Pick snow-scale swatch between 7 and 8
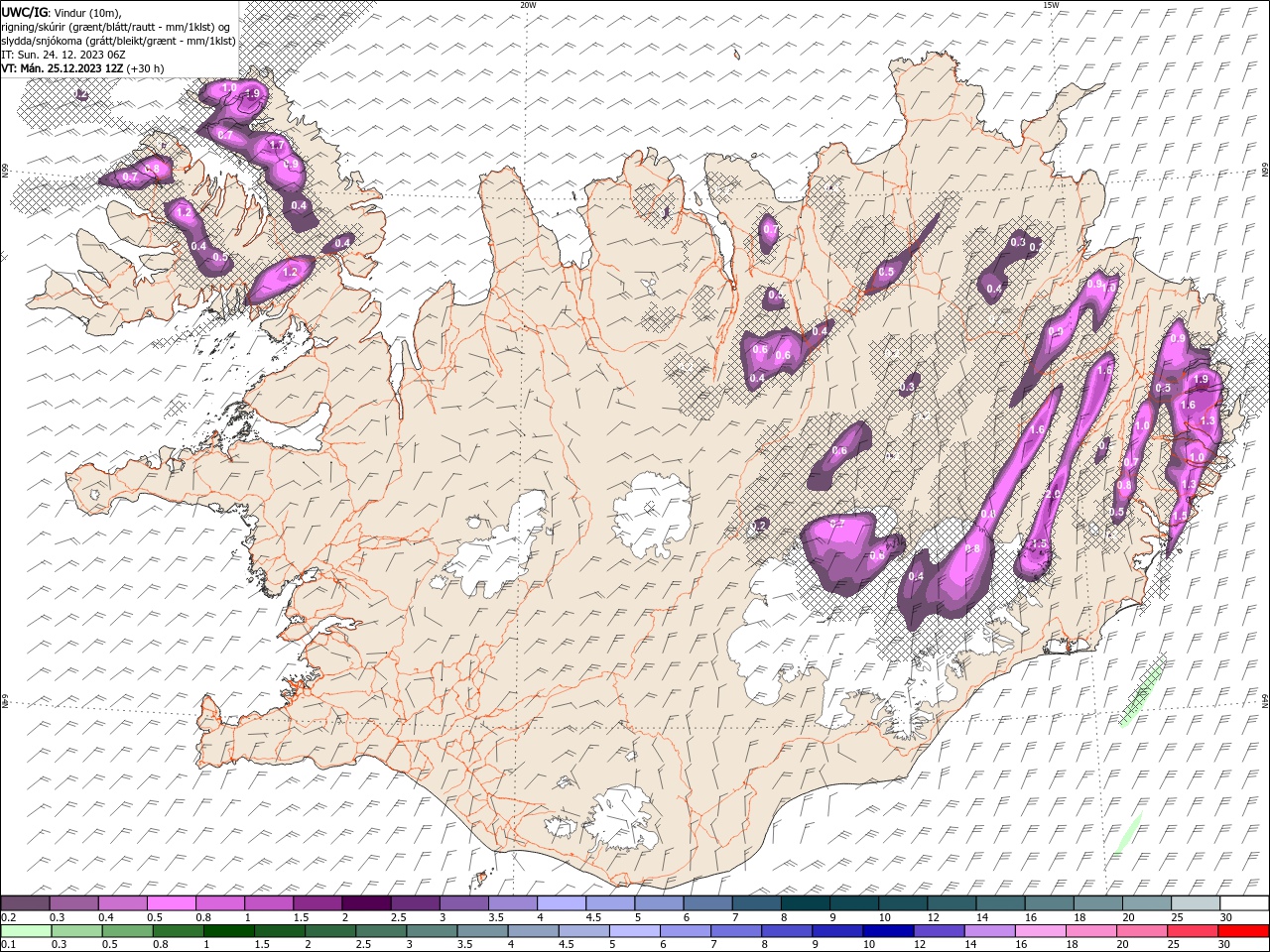Viewport: 1270px width, 952px height. pos(755,903)
